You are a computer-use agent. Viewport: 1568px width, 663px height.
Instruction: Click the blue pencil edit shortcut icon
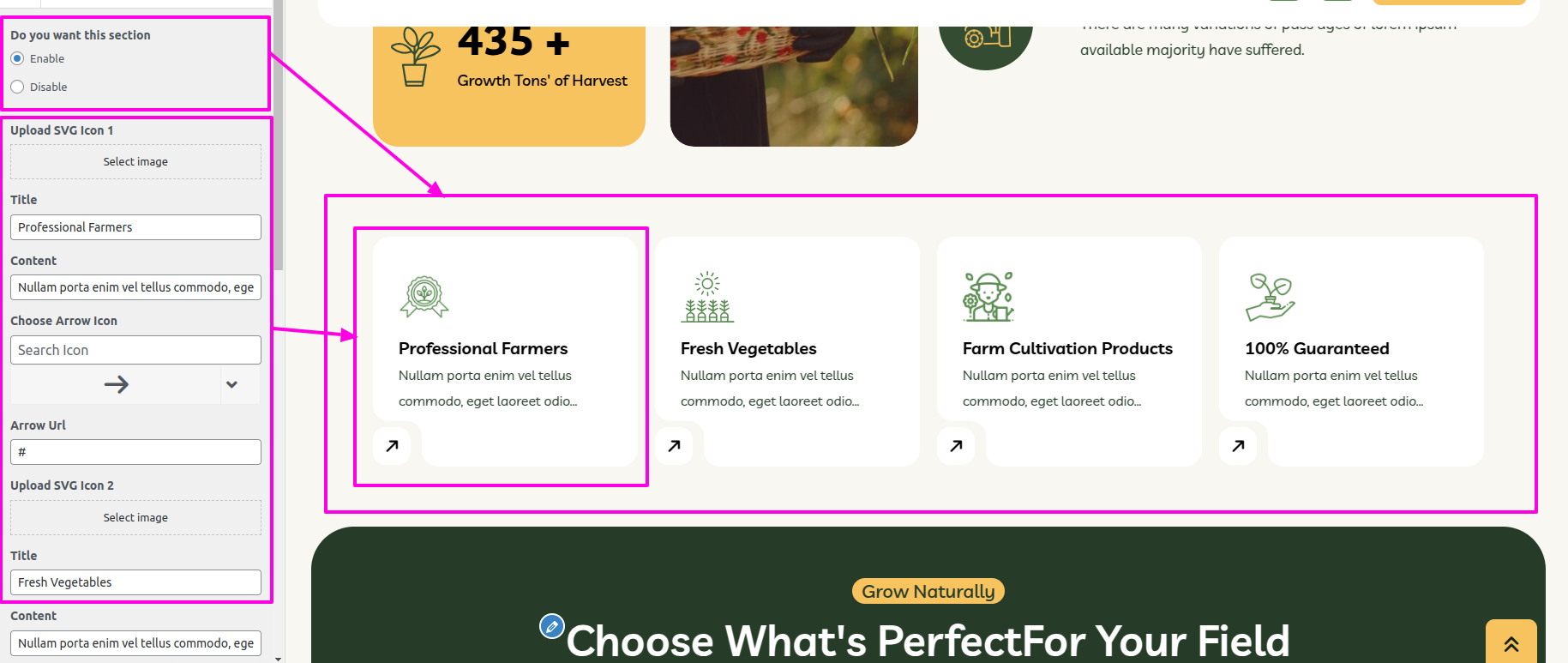[x=552, y=626]
